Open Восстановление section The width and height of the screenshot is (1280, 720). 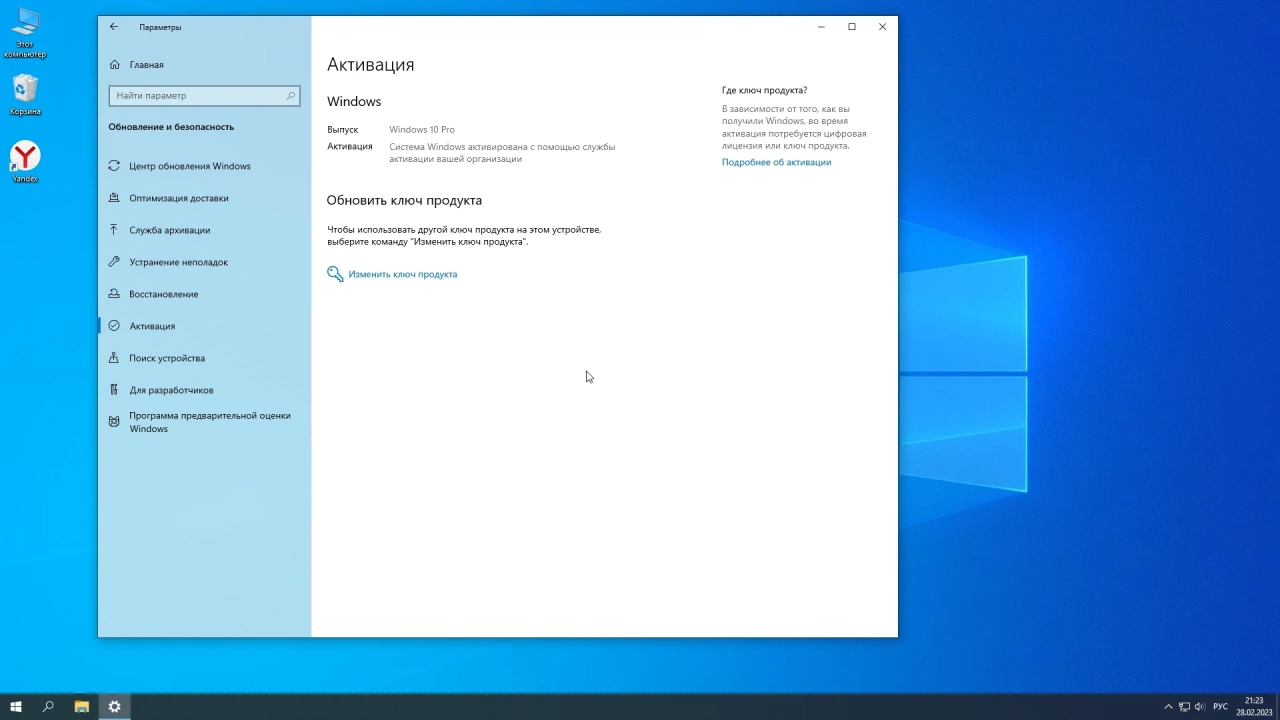coord(204,294)
